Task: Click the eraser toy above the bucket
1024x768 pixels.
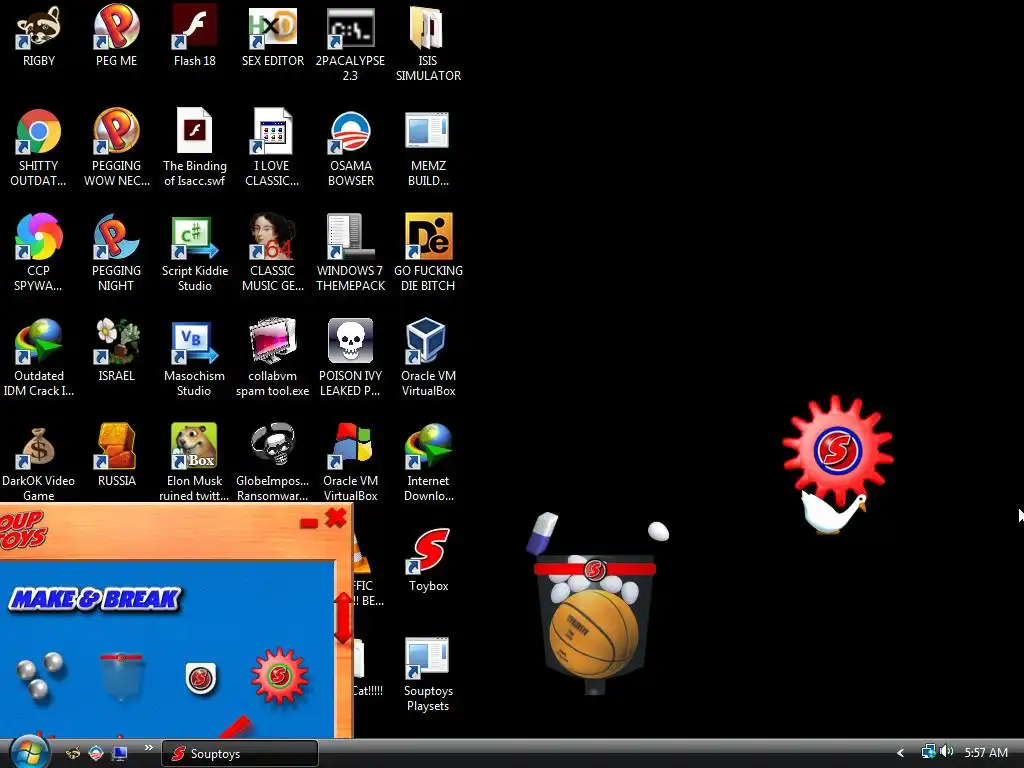Action: 542,532
